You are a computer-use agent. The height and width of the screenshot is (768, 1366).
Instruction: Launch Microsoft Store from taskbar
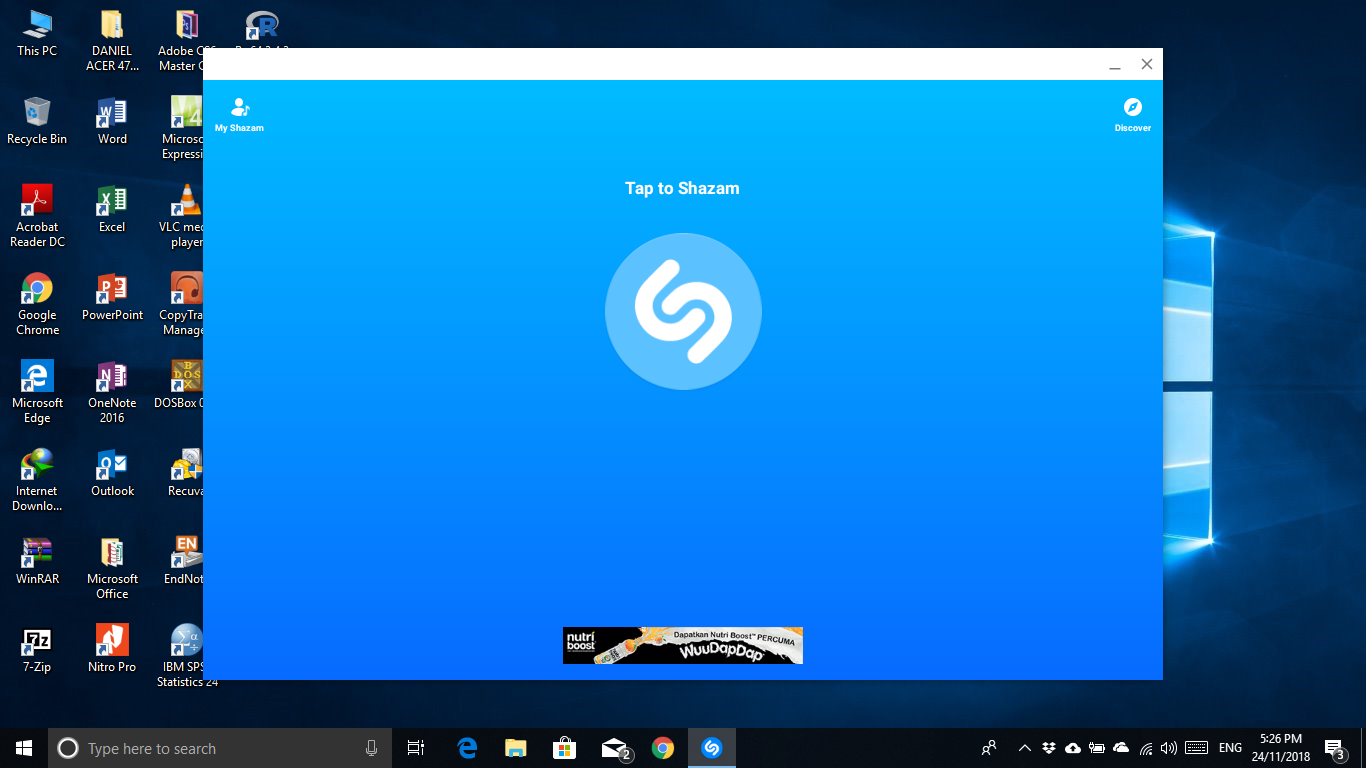[x=565, y=748]
